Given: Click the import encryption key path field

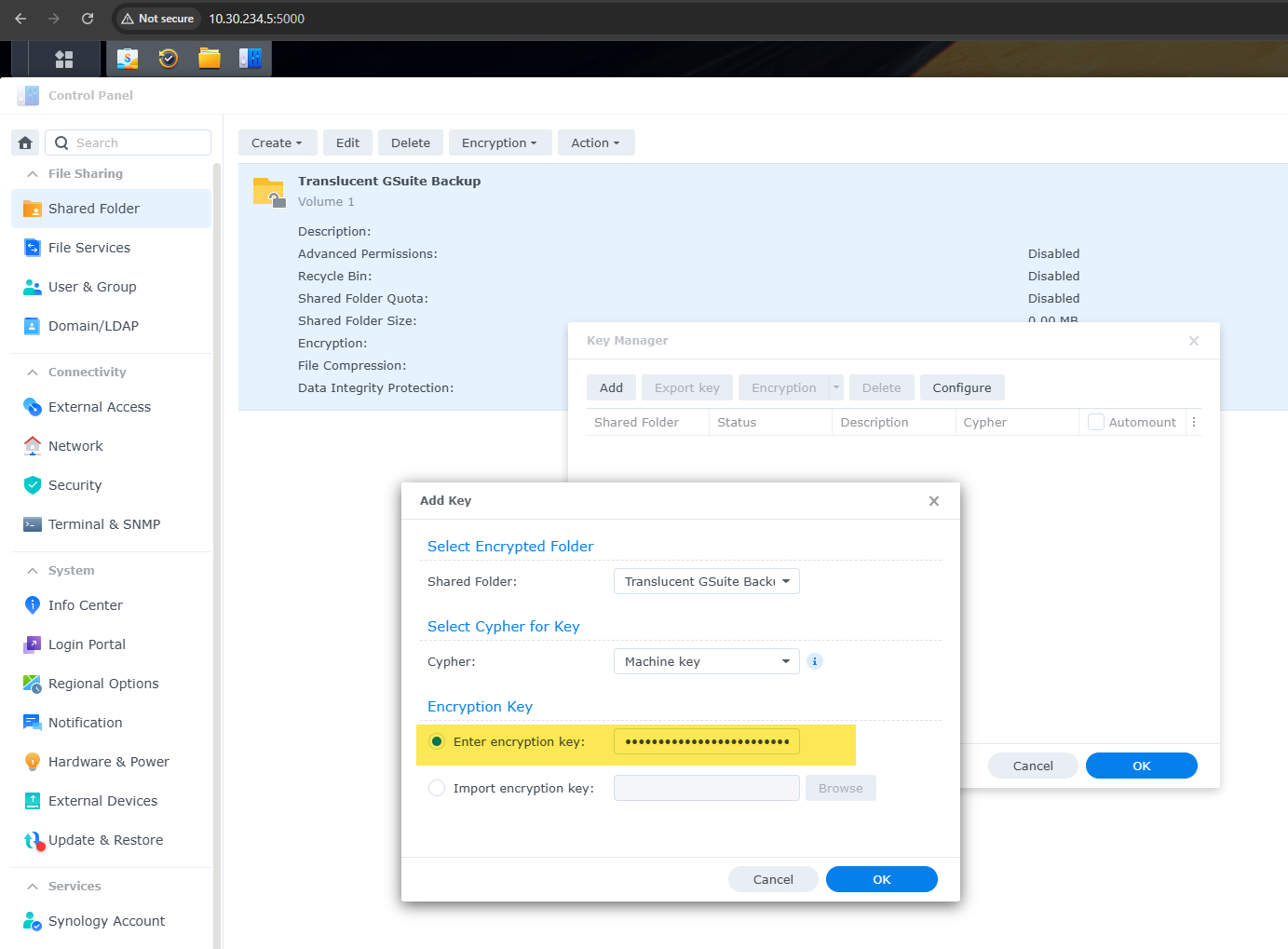Looking at the screenshot, I should pos(707,788).
